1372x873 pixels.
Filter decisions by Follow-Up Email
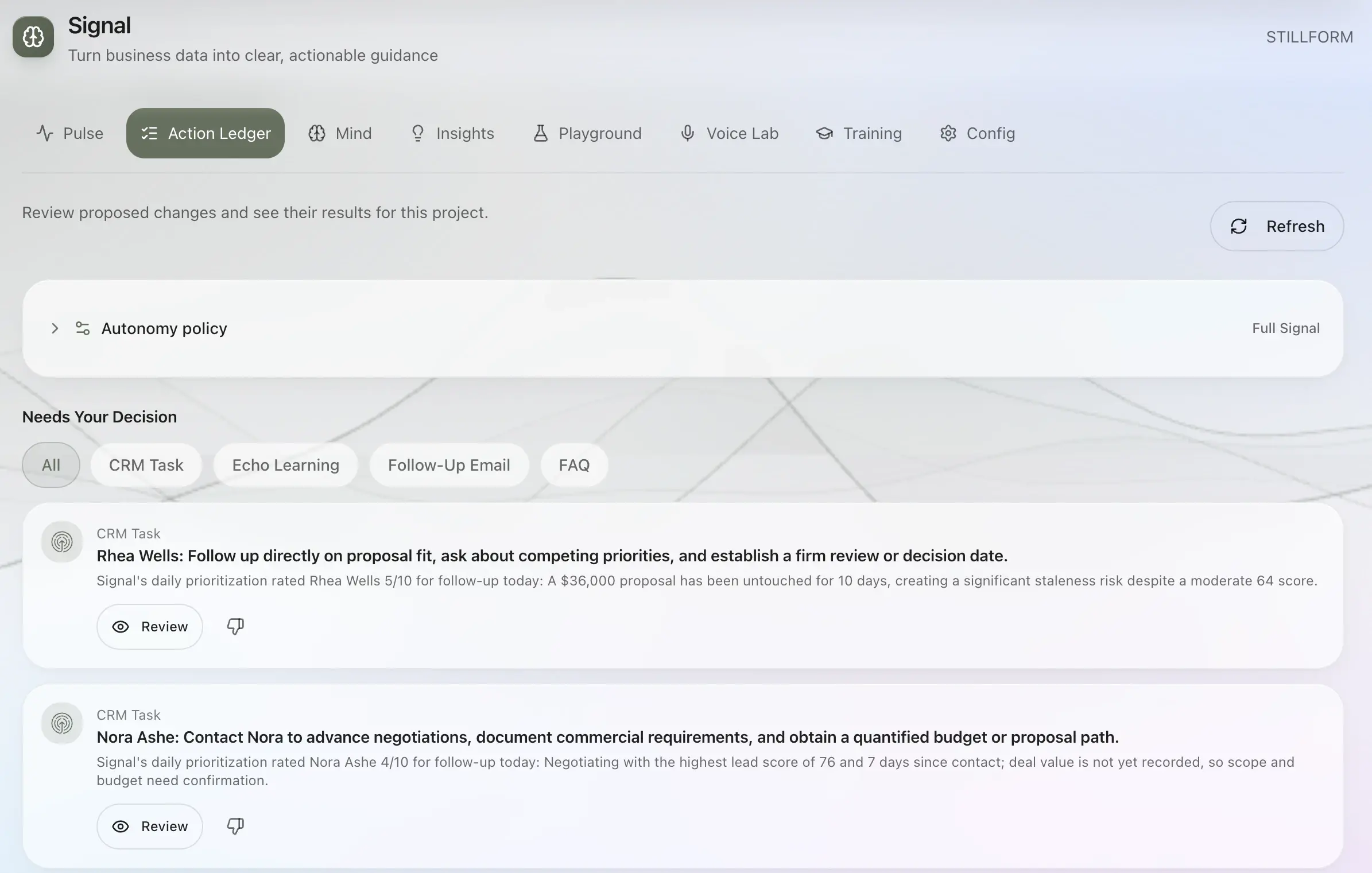click(449, 465)
